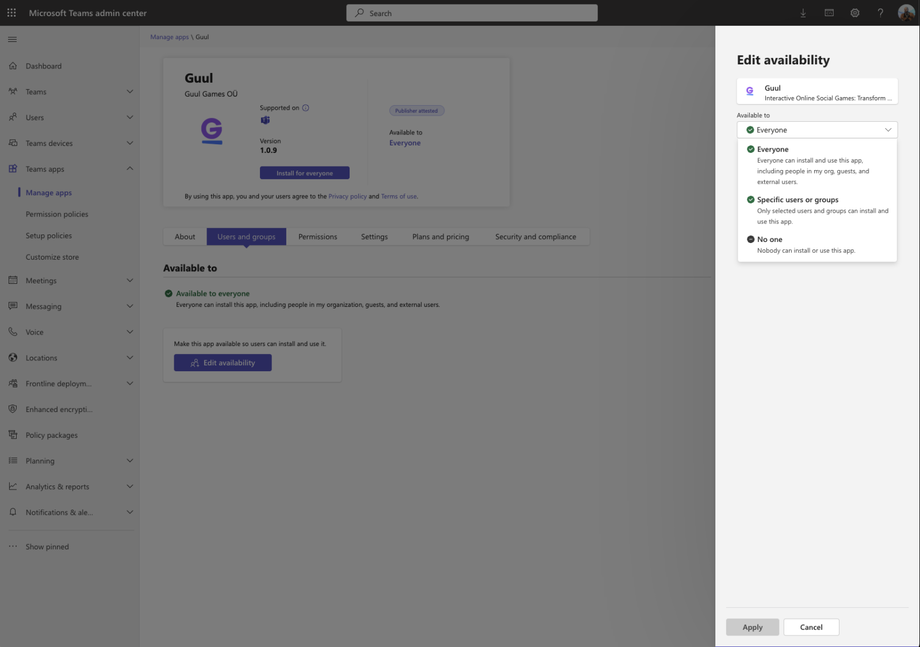The image size is (920, 647).
Task: Click the Messaging chat icon
Action: [13, 306]
